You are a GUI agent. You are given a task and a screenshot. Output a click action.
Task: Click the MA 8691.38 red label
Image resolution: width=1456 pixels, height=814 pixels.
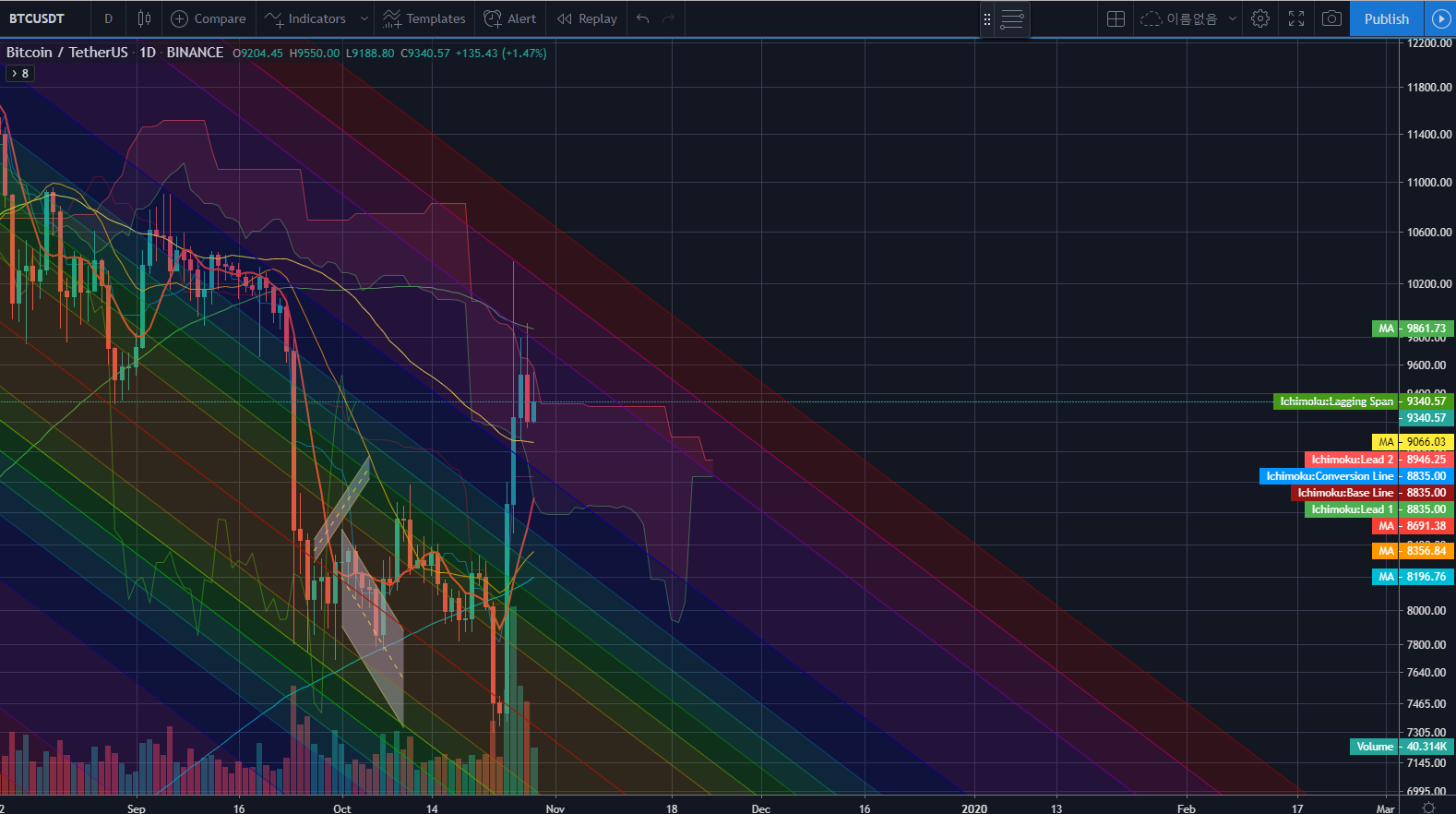pyautogui.click(x=1414, y=526)
